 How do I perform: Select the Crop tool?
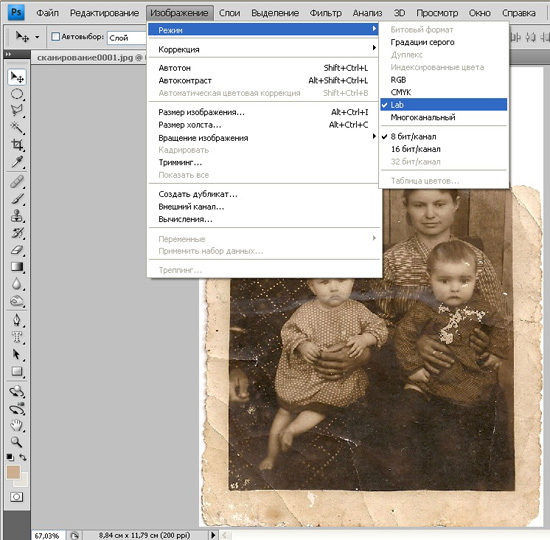17,144
